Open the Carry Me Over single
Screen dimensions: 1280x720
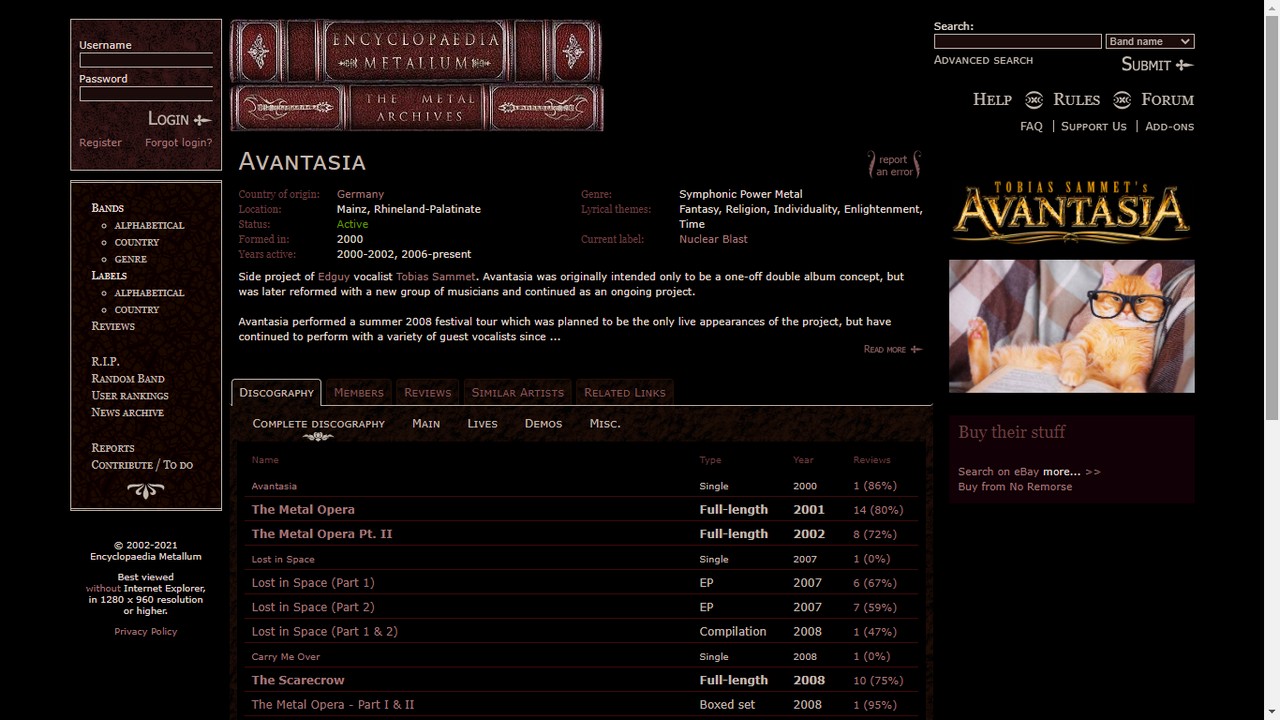[286, 657]
